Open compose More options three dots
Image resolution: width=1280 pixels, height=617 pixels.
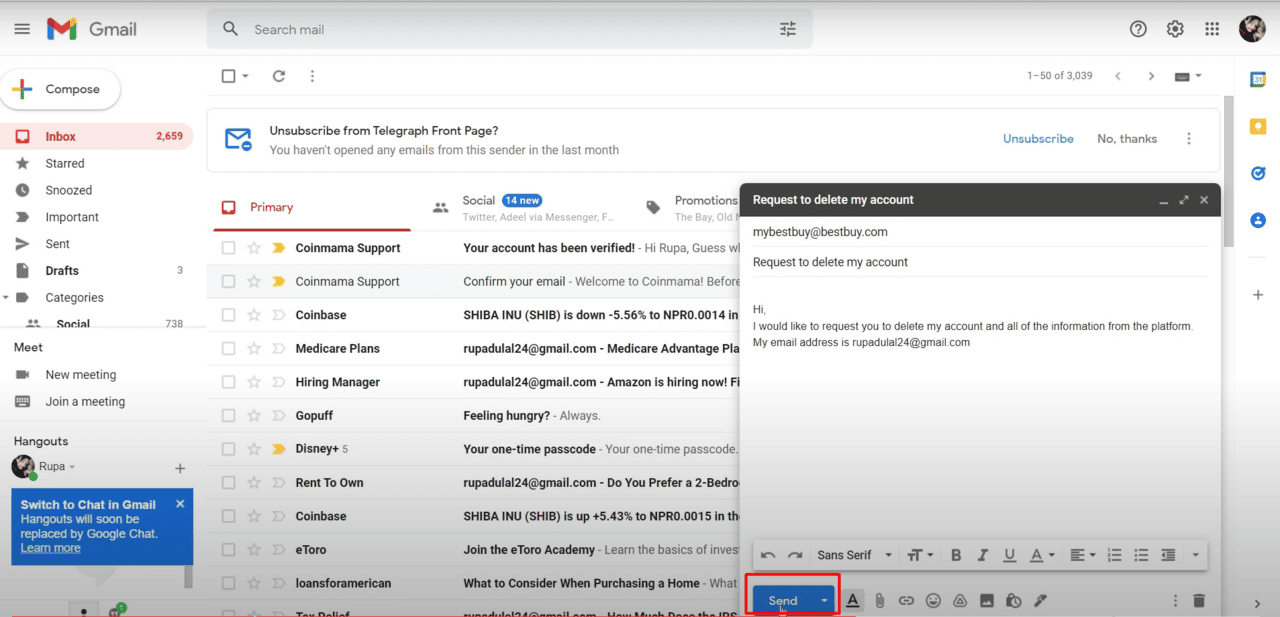[x=1176, y=601]
